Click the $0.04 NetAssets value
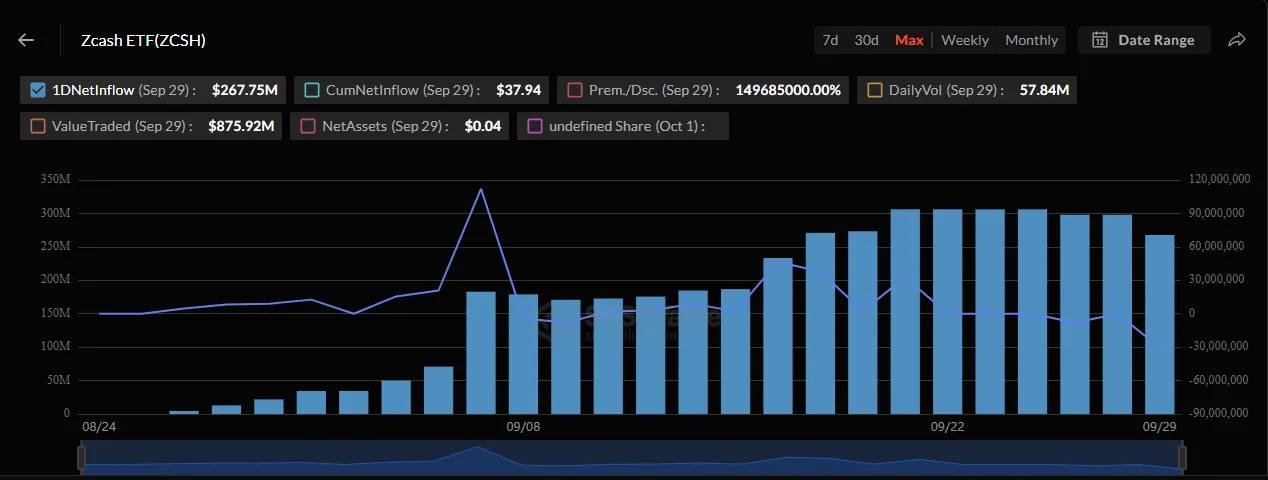Viewport: 1268px width, 480px height. click(483, 126)
